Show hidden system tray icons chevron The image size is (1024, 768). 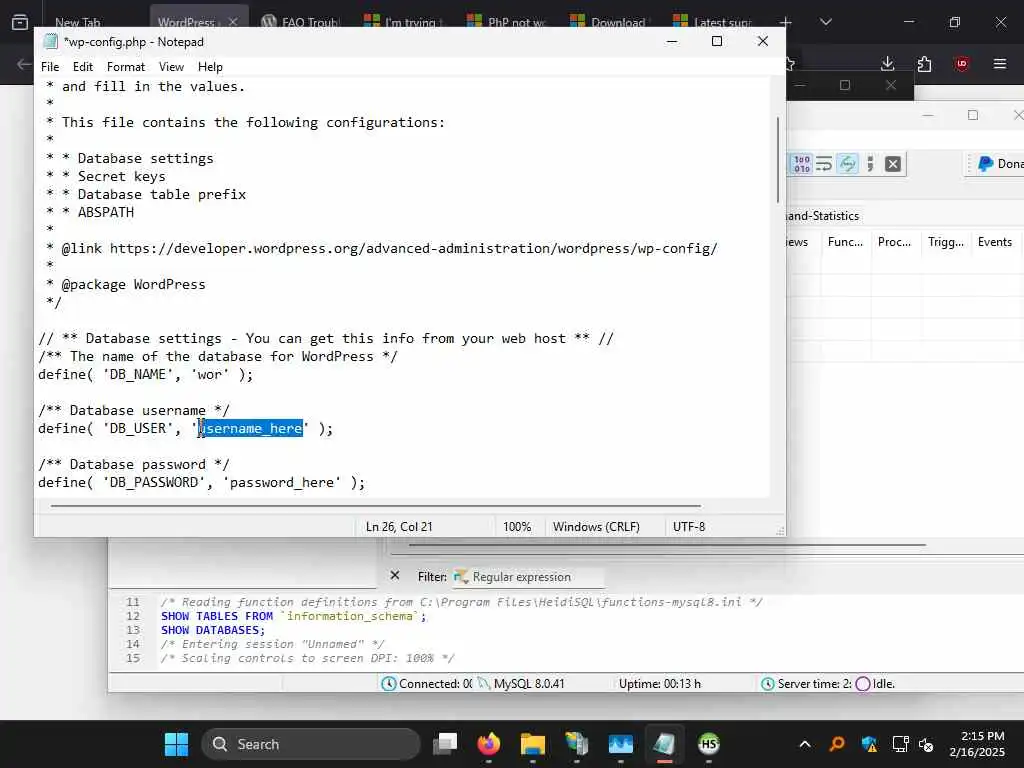pos(805,744)
